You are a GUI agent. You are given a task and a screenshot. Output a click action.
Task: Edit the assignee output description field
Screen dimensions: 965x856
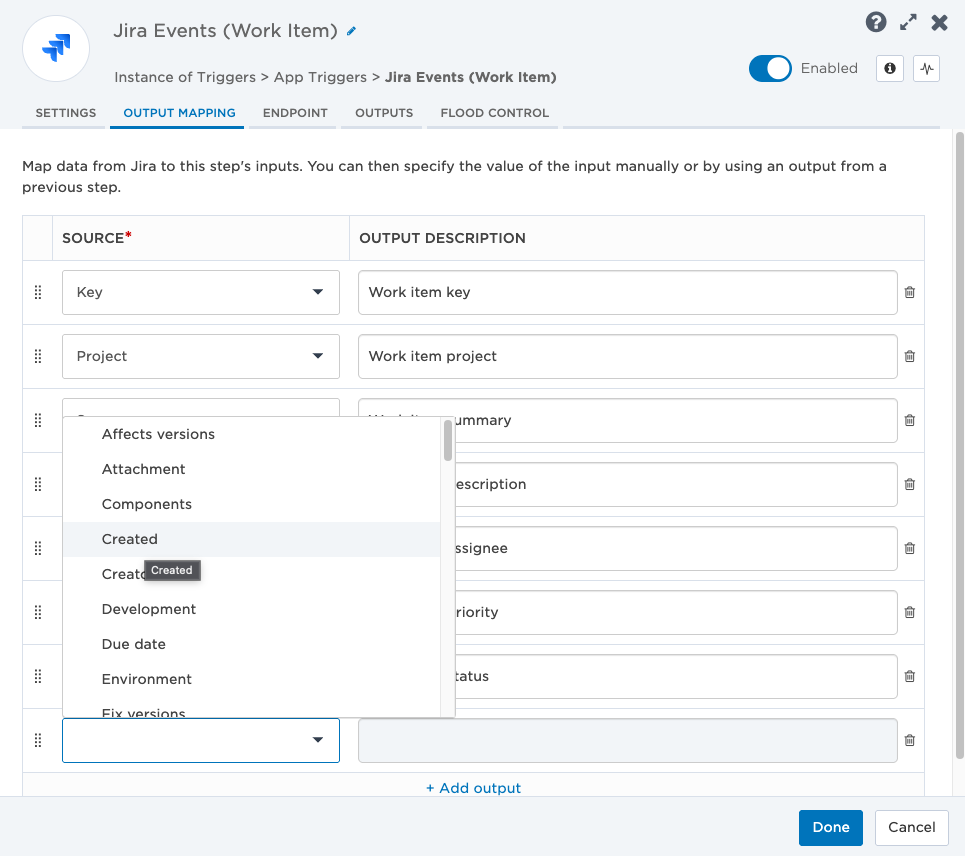pos(676,548)
